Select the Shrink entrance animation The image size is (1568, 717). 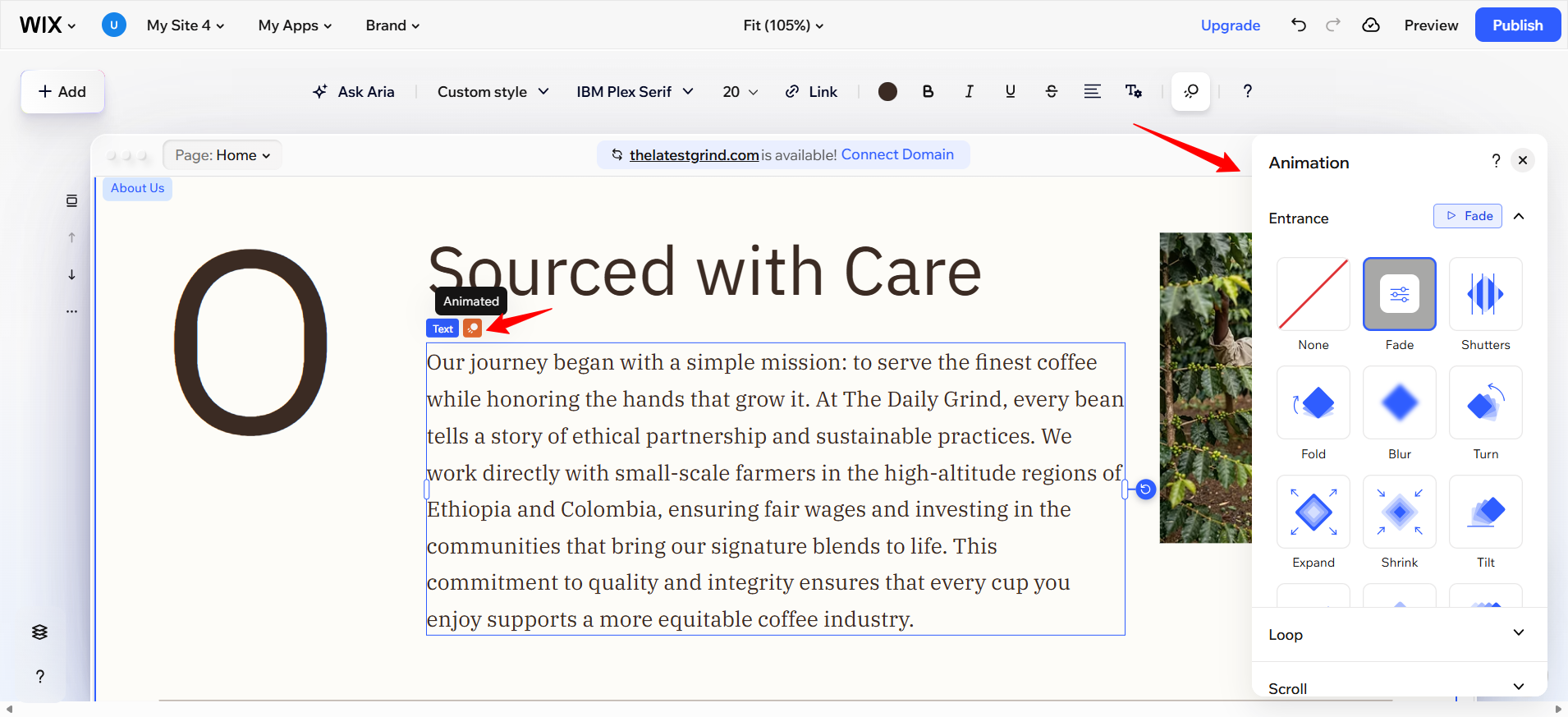point(1400,512)
